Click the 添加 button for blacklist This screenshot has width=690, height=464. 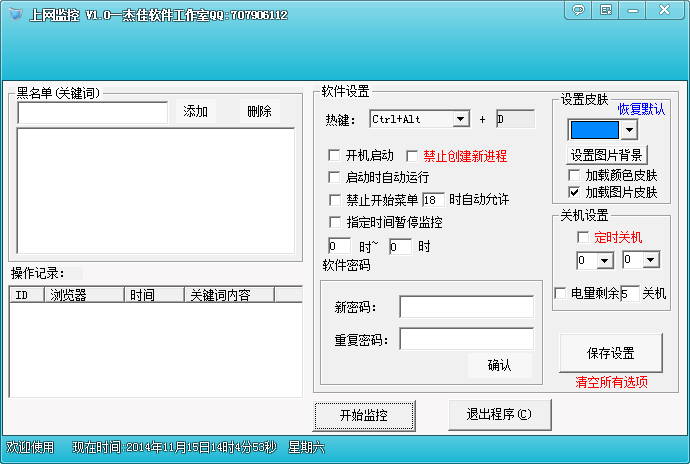(x=196, y=111)
